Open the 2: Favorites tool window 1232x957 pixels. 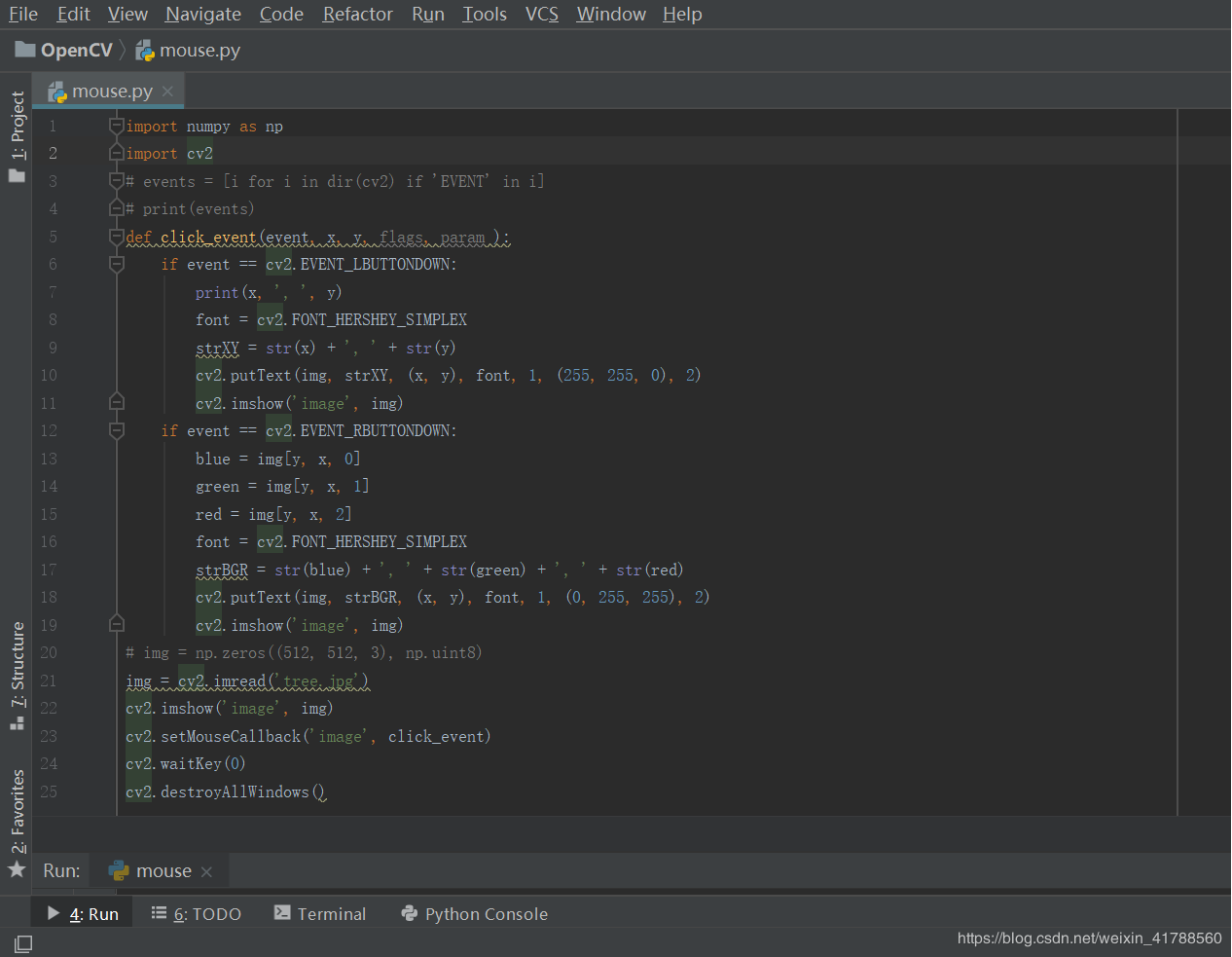[x=18, y=811]
